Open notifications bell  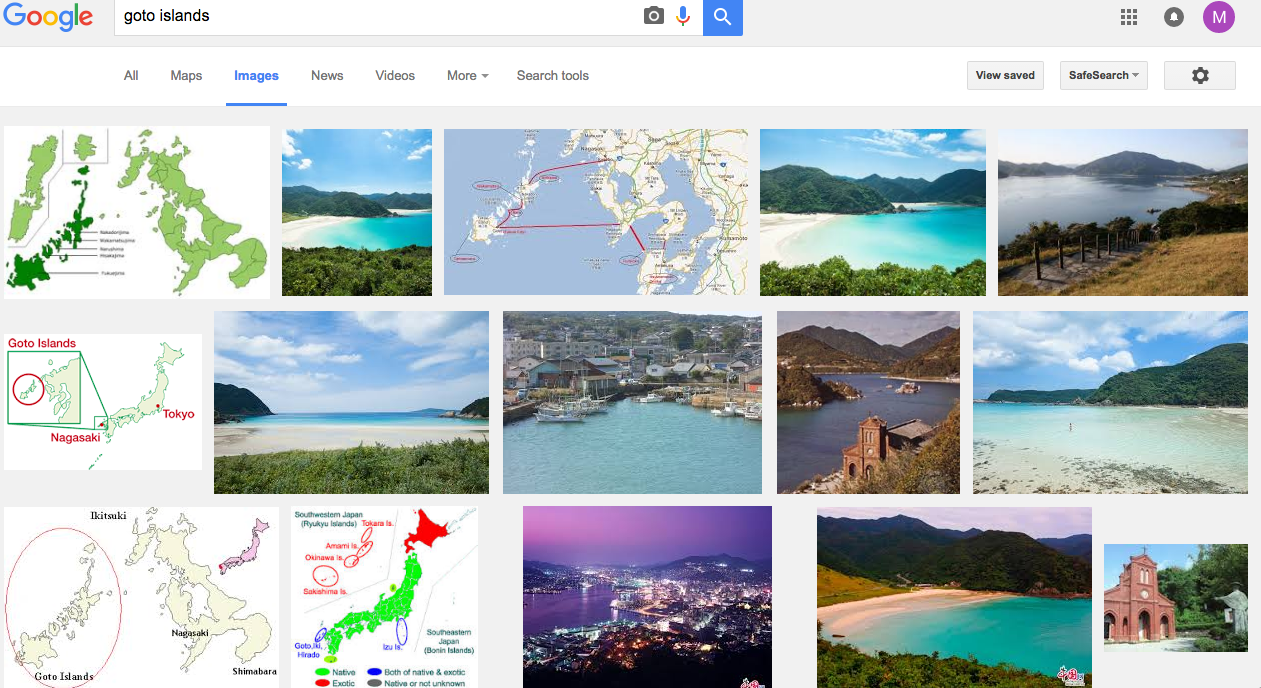click(x=1174, y=17)
